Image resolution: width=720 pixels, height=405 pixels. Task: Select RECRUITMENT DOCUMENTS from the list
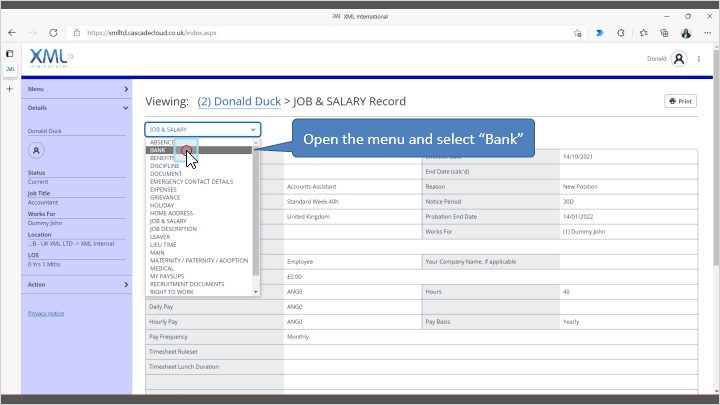click(x=199, y=284)
